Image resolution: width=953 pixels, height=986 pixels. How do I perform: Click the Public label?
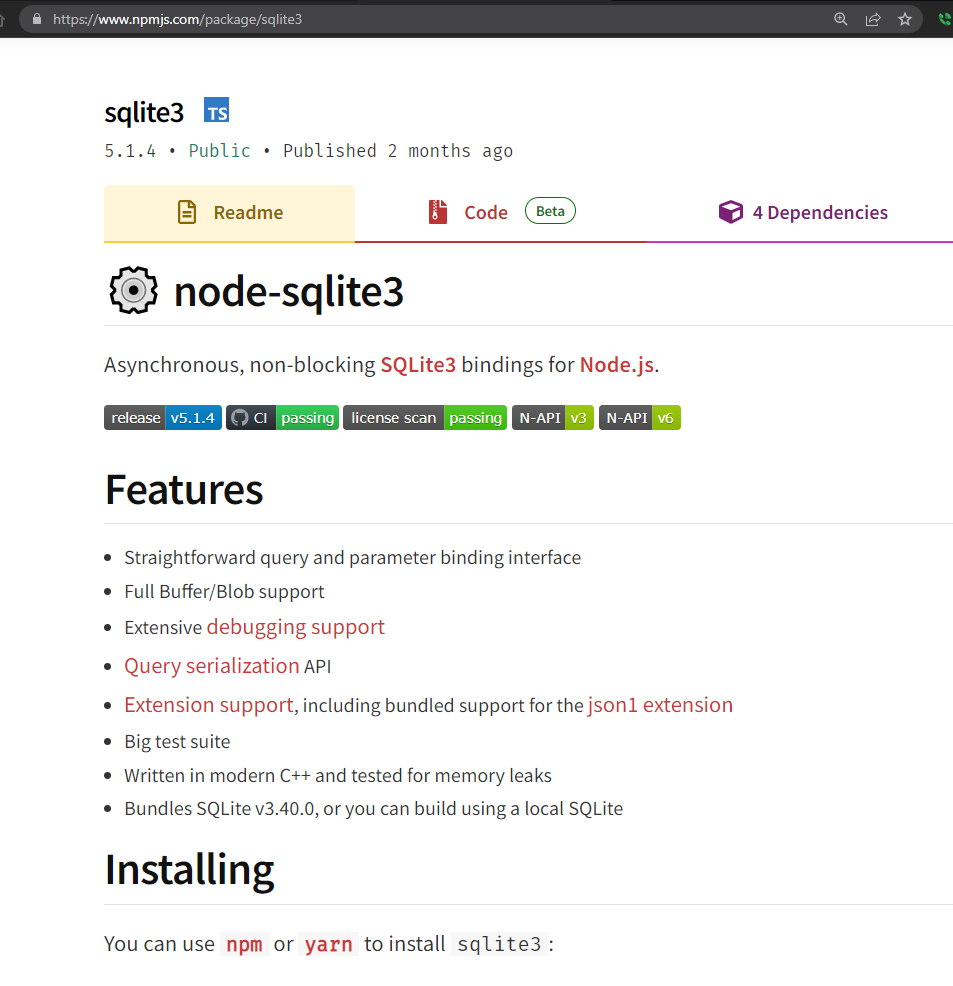pos(219,151)
